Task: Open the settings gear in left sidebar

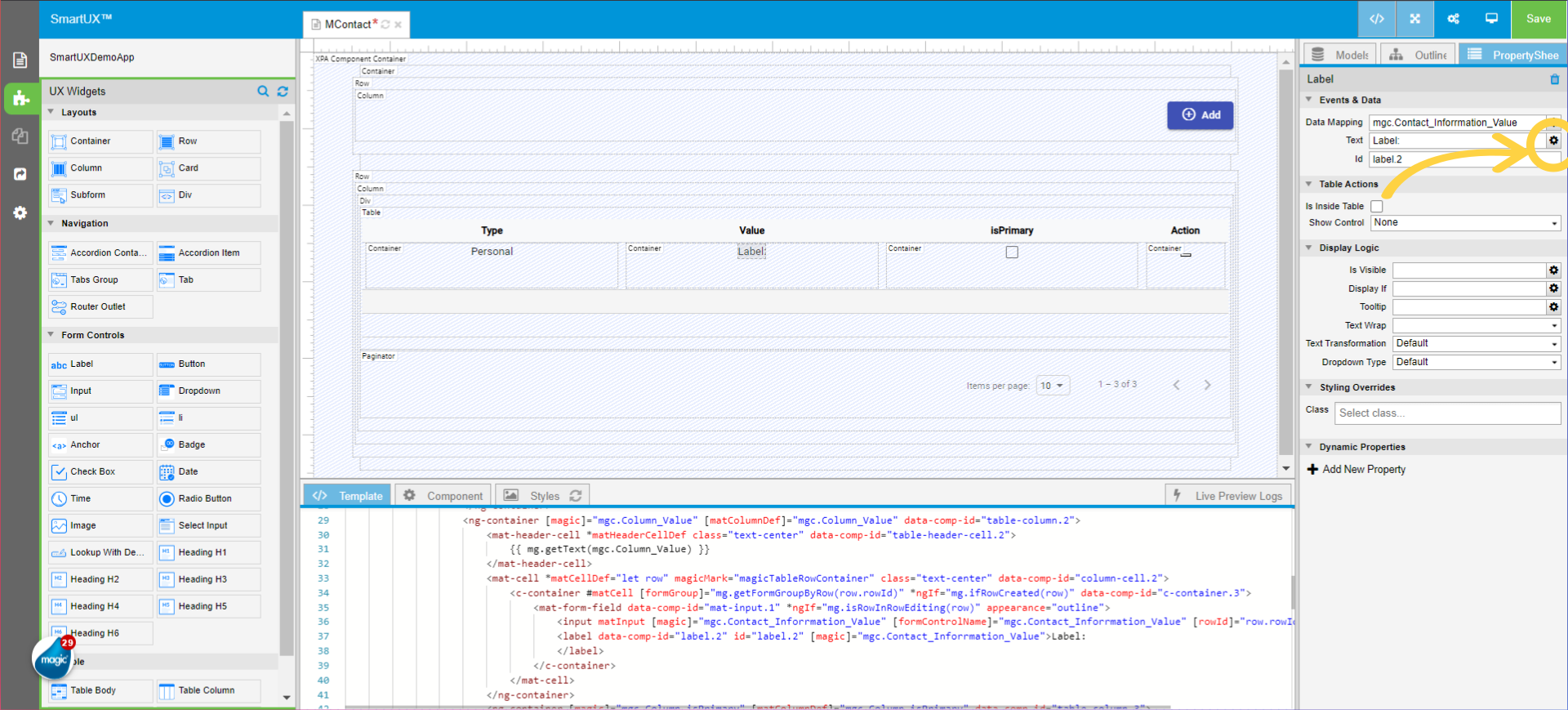Action: click(x=20, y=212)
